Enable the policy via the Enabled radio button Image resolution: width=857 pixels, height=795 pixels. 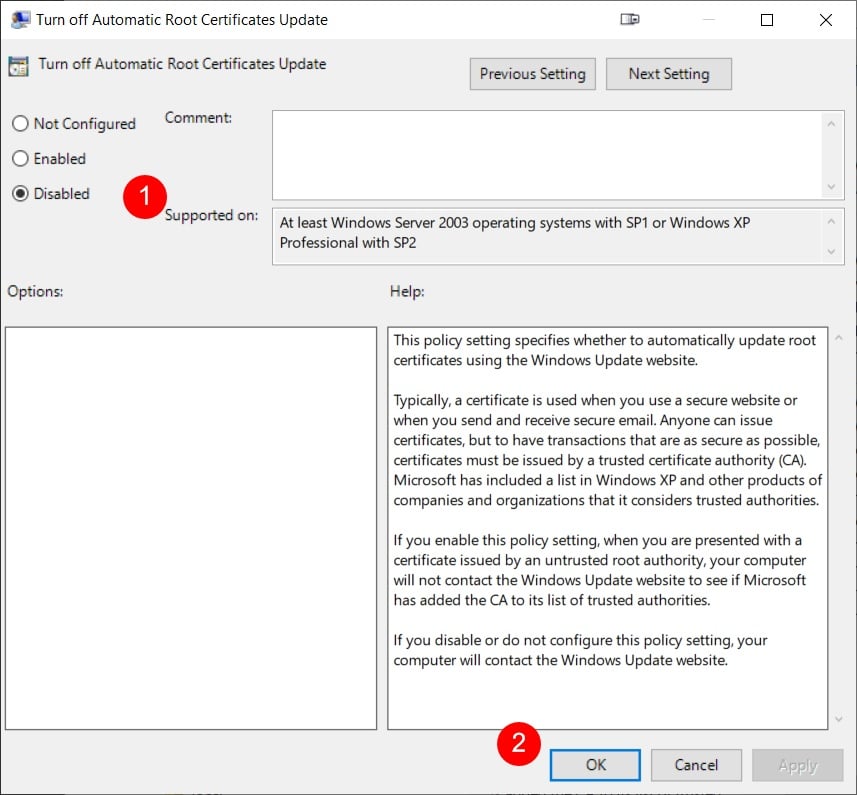coord(19,158)
